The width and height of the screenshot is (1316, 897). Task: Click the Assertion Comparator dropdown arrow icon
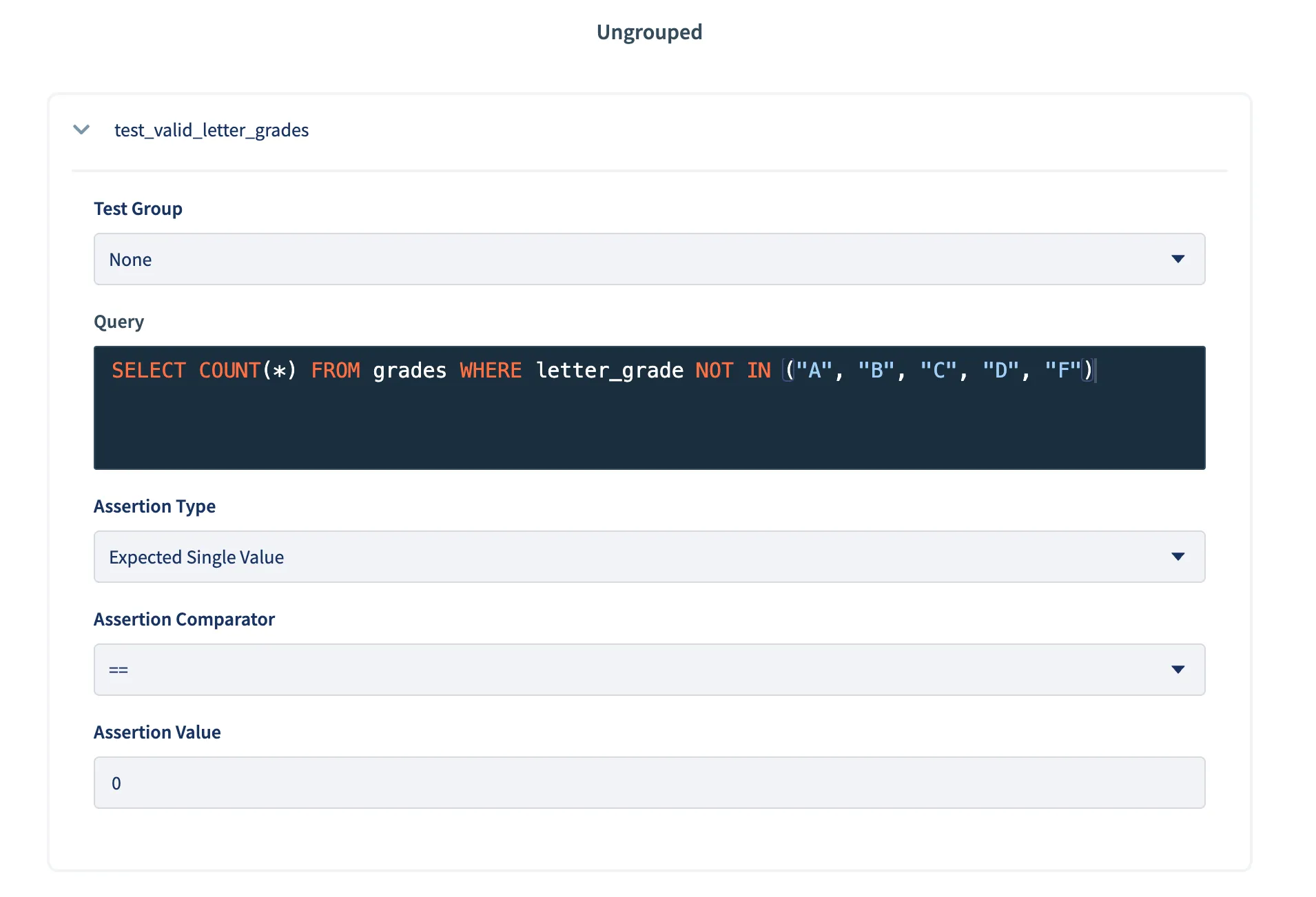point(1178,670)
